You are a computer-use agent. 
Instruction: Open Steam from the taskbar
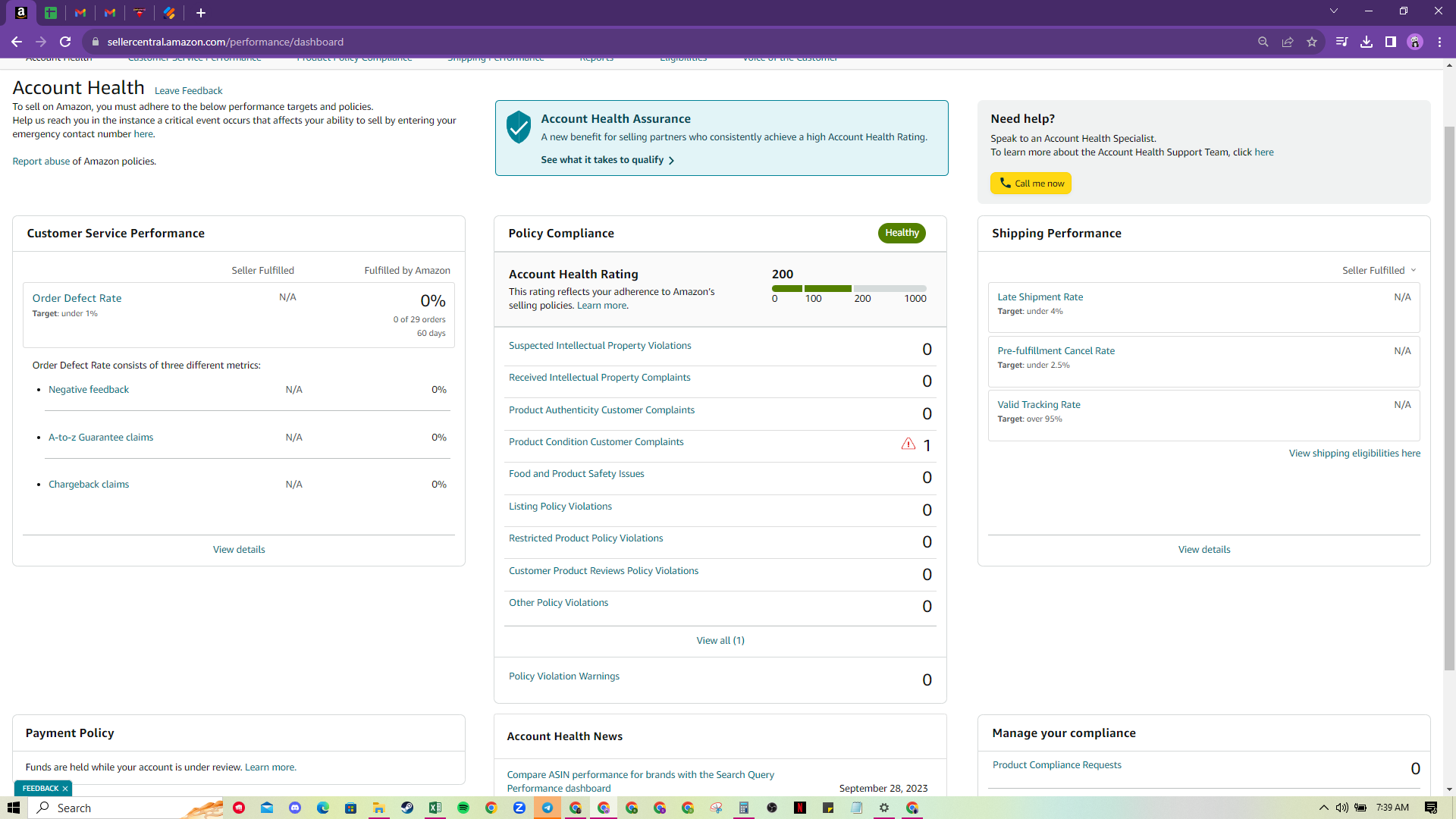[x=407, y=808]
